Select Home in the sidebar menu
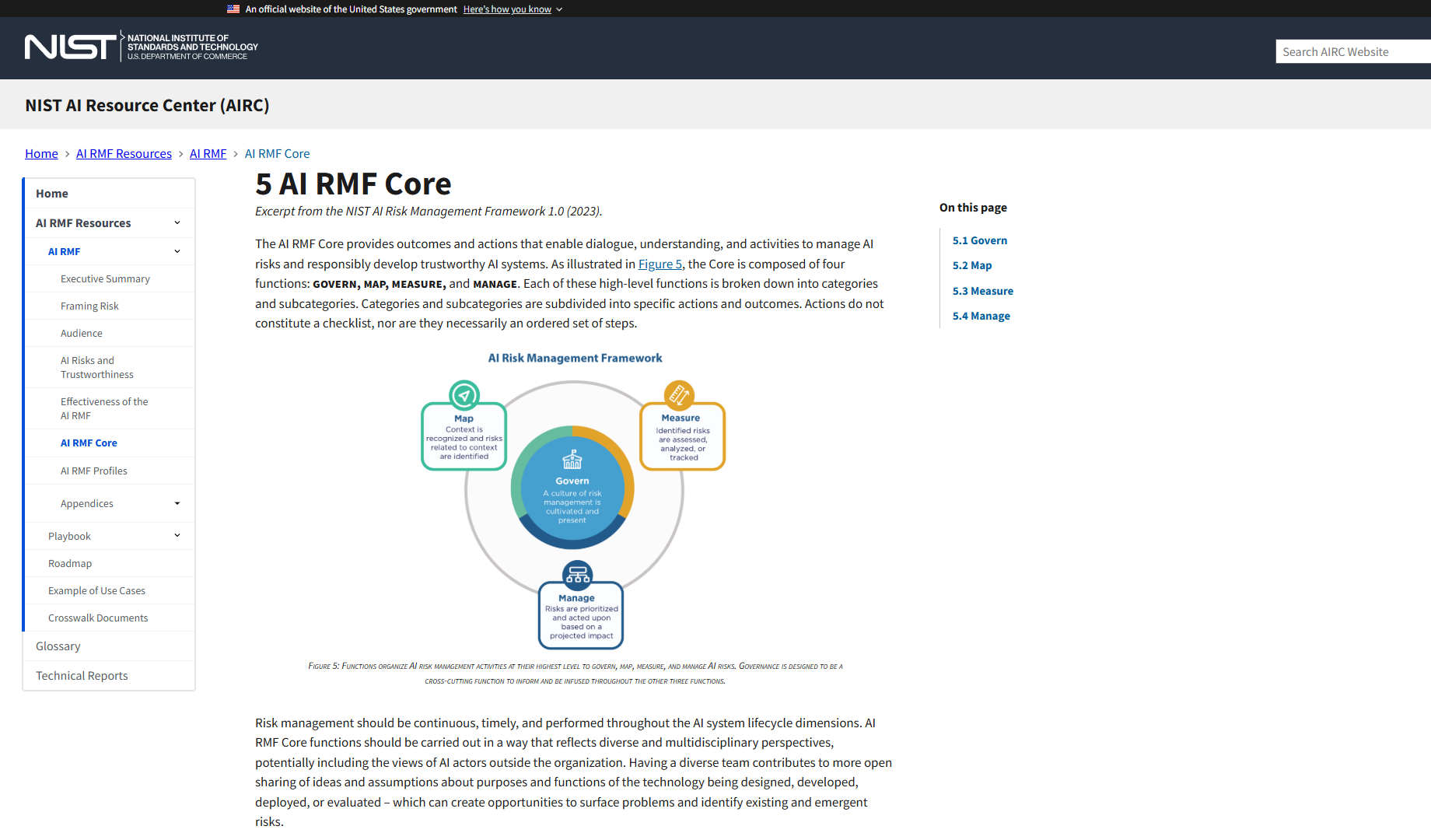The image size is (1431, 840). pyautogui.click(x=109, y=194)
